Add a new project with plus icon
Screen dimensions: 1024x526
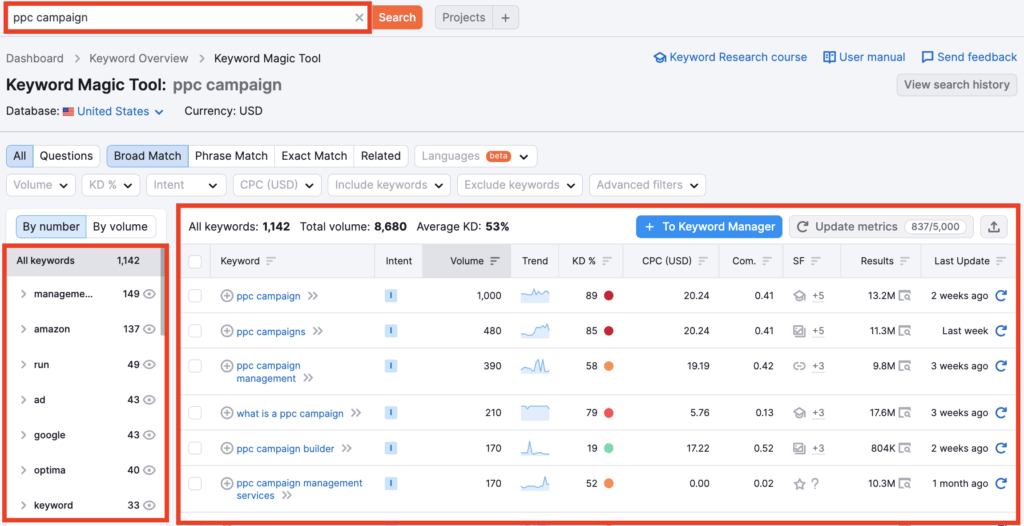click(505, 18)
